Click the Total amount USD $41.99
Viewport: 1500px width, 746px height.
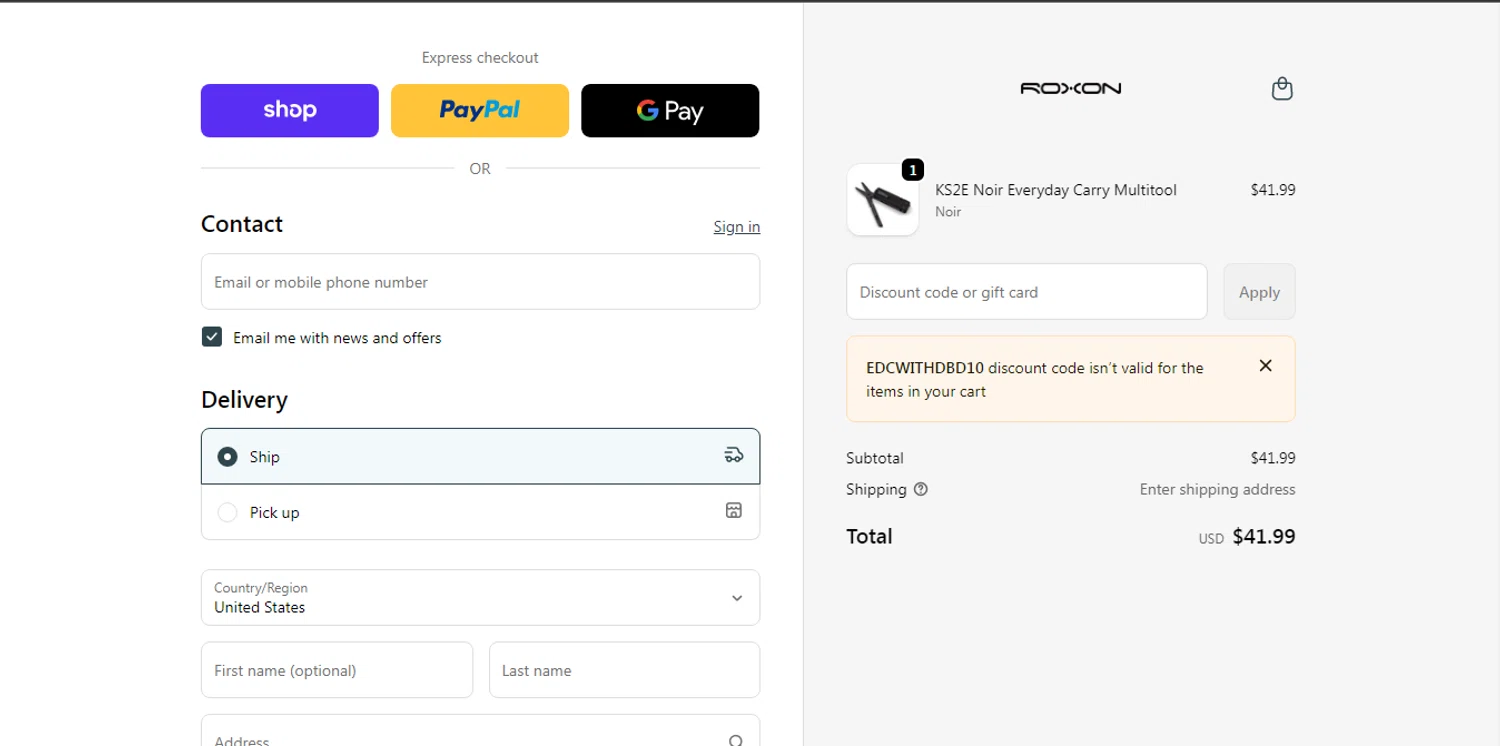[x=1247, y=537]
